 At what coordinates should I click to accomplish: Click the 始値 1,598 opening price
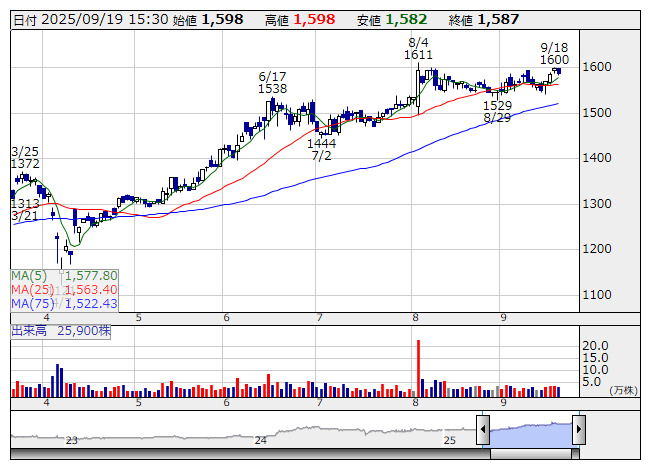(x=208, y=20)
